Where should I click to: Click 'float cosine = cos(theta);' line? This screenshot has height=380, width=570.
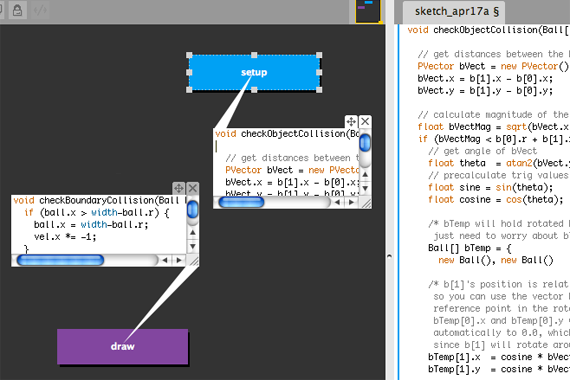tap(496, 200)
